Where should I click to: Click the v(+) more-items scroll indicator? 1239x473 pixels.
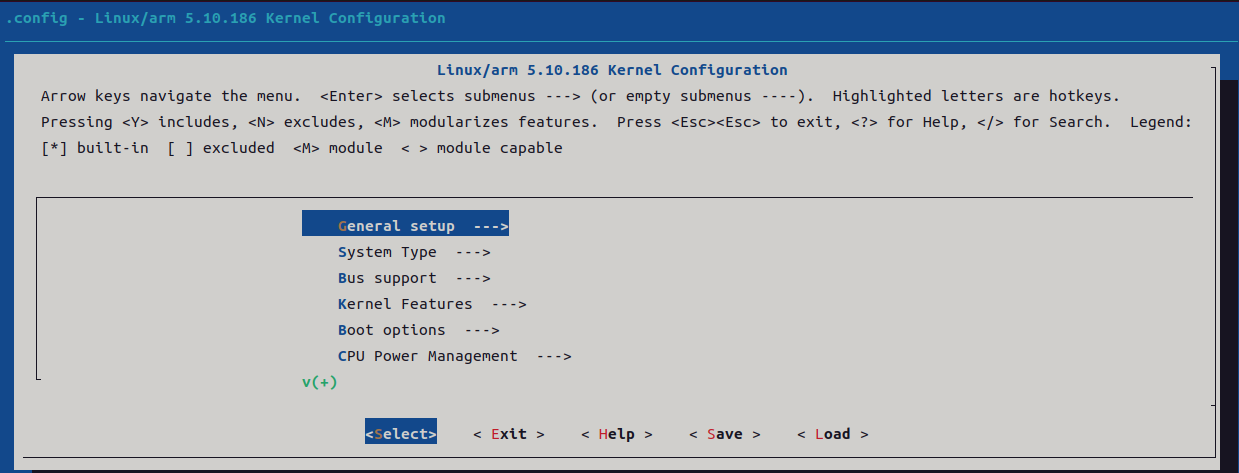coord(320,382)
